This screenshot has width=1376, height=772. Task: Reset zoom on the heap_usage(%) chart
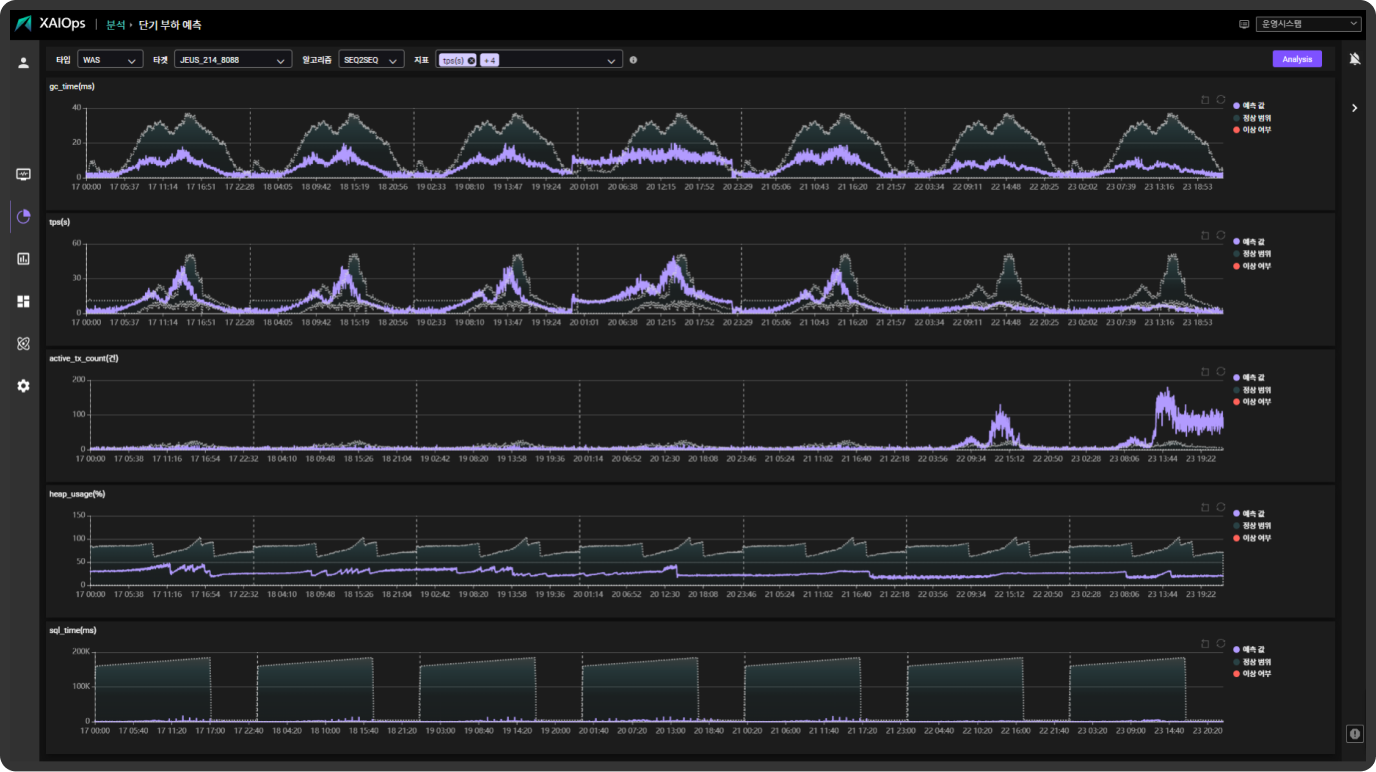coord(1206,507)
